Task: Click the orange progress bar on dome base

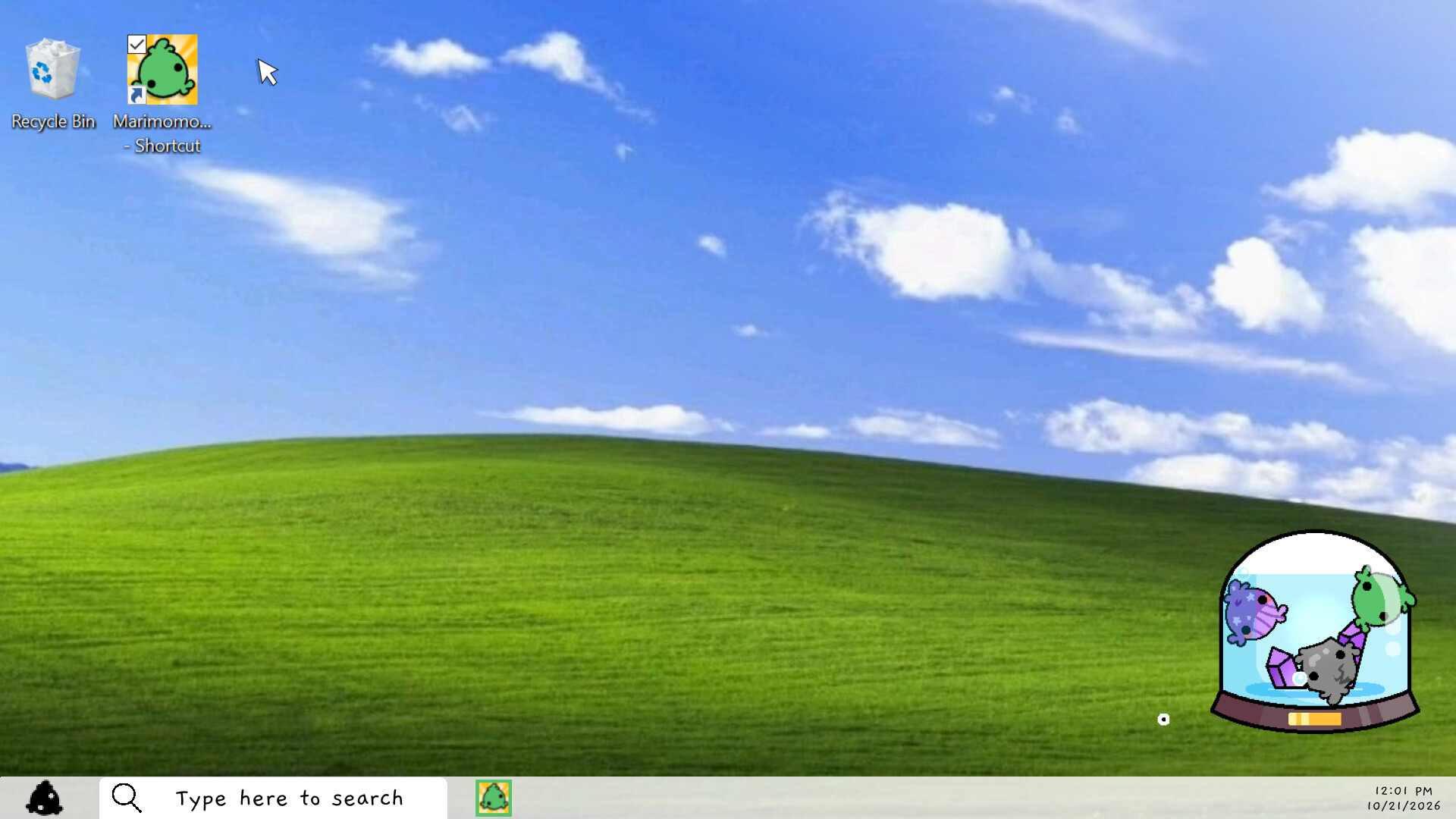Action: point(1314,718)
